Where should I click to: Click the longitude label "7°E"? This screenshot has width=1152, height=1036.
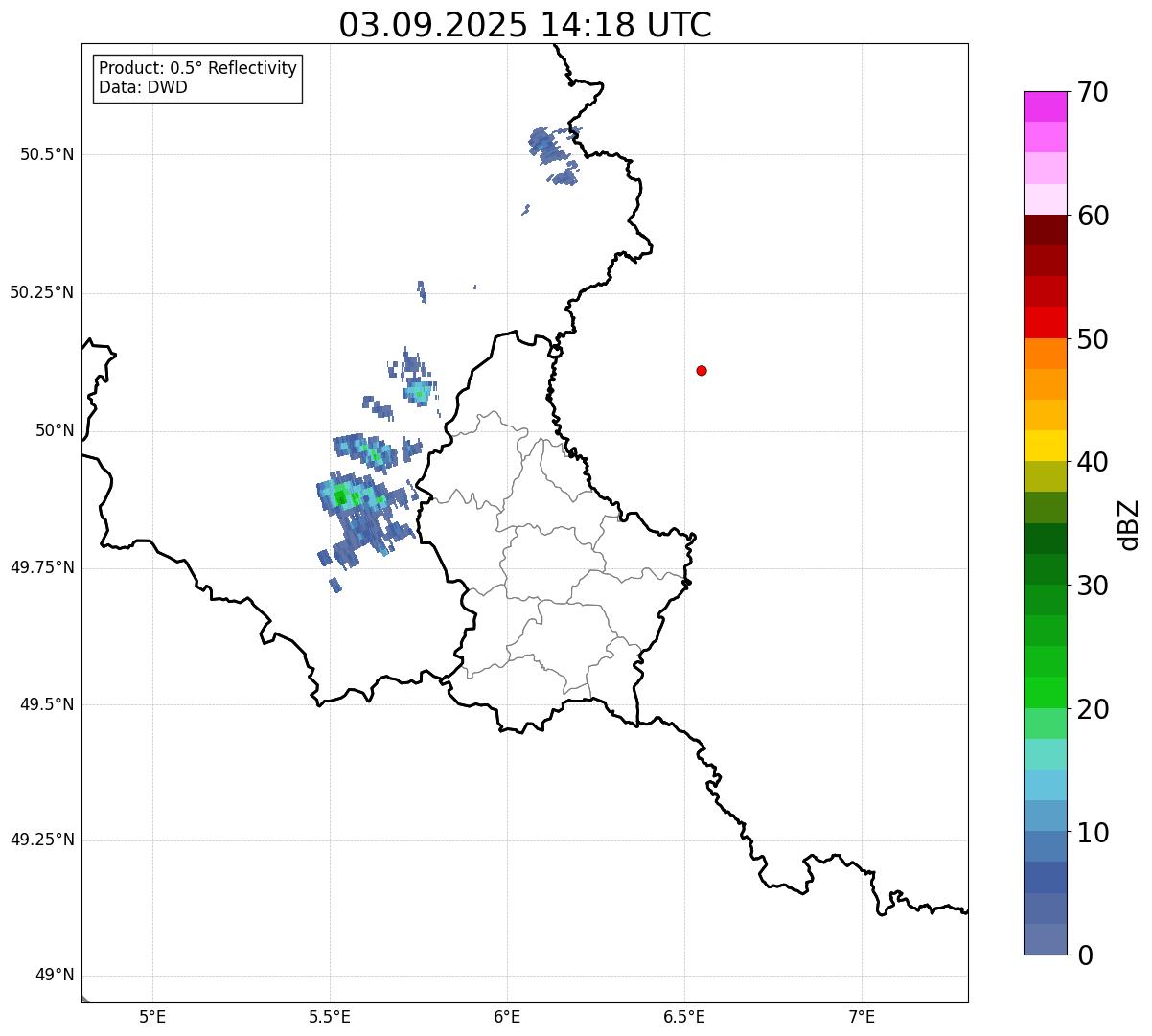862,1017
